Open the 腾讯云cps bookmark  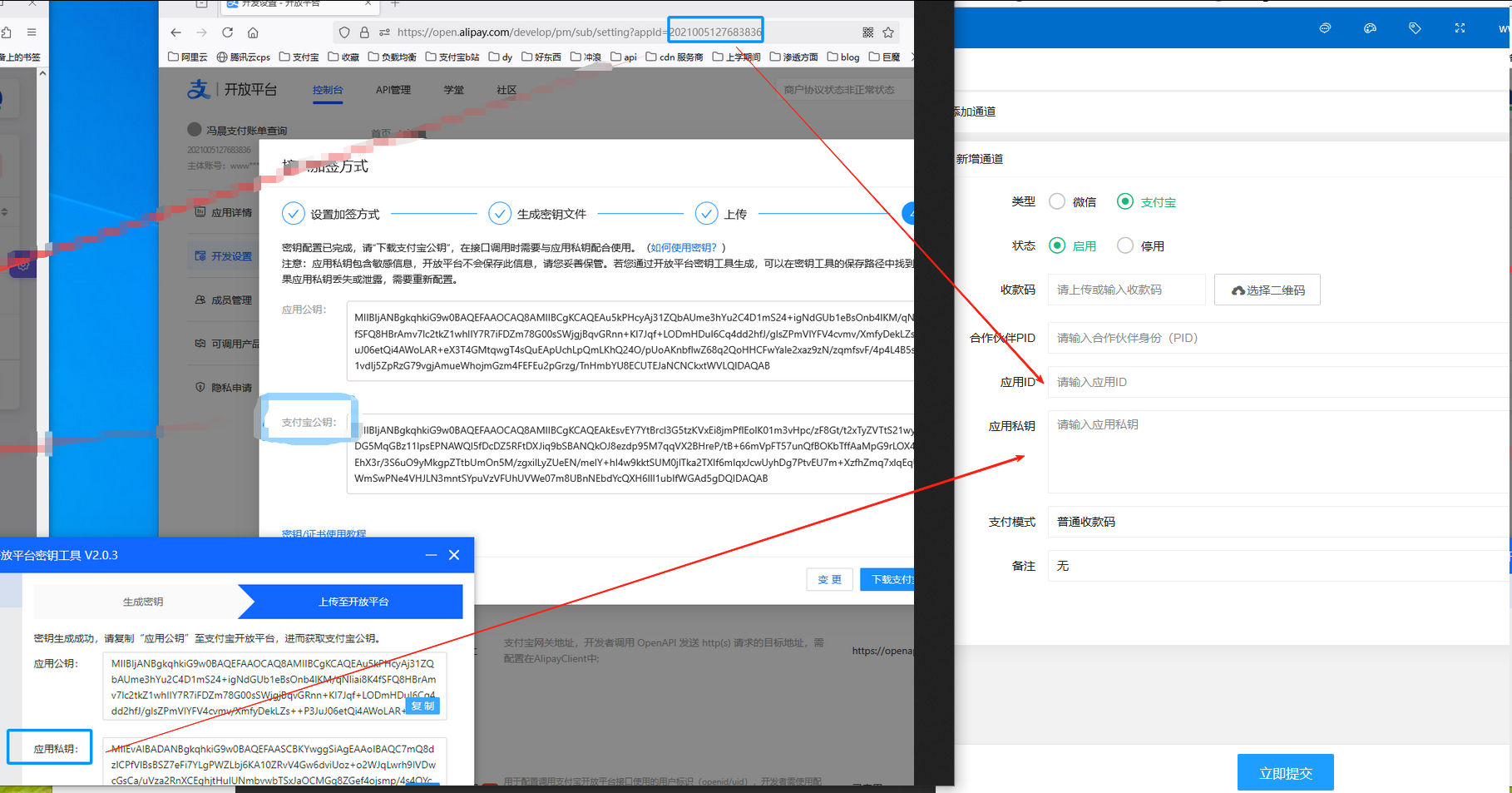pos(244,57)
